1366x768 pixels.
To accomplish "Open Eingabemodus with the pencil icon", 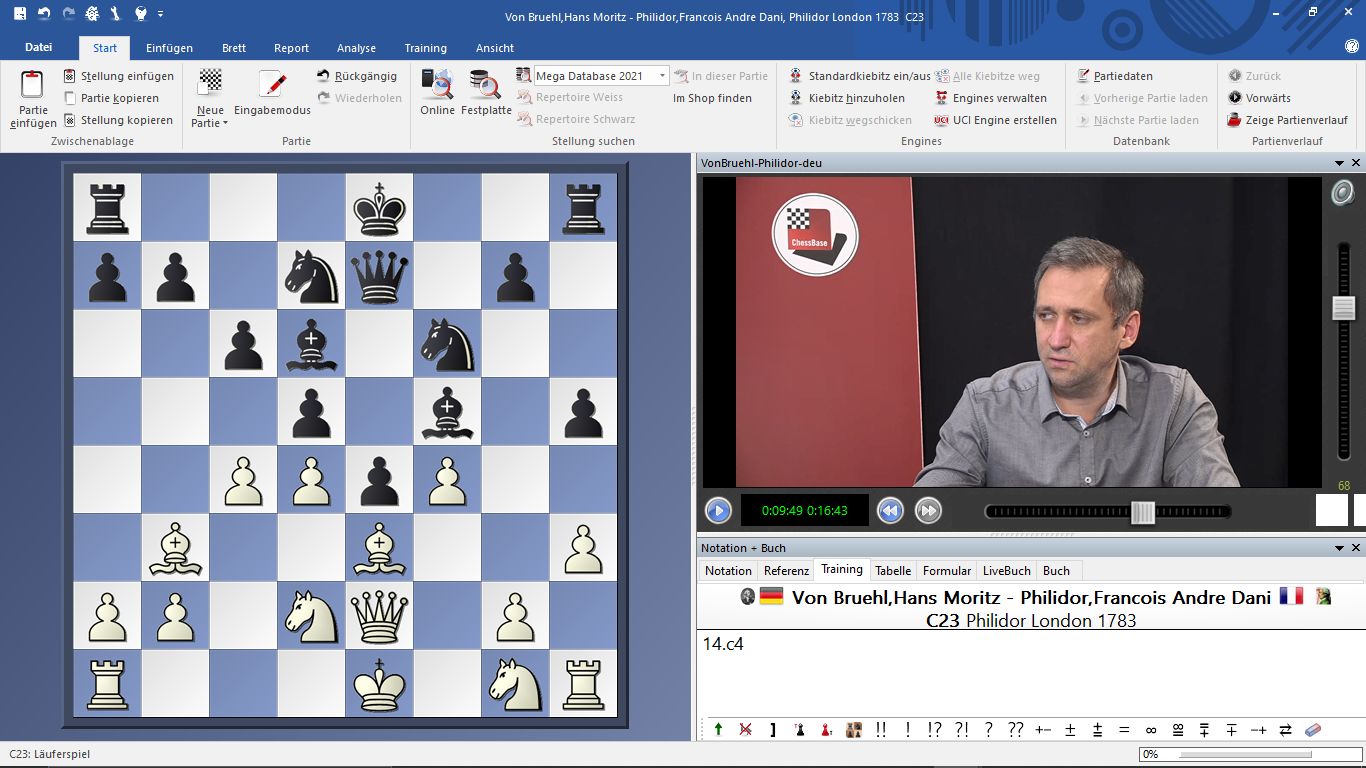I will coord(272,84).
